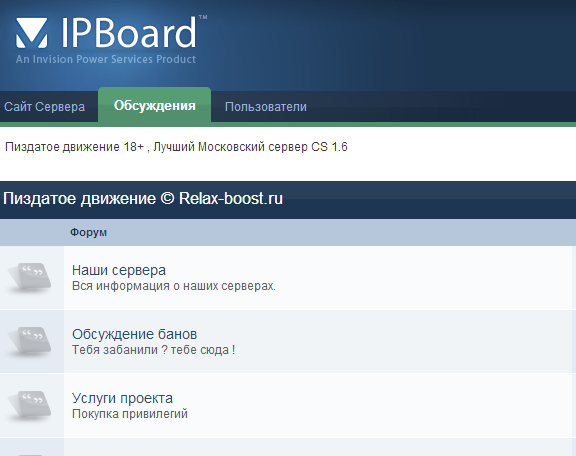Click forum status icon beside Услуги проекта
Viewport: 576px width, 456px height.
29,405
